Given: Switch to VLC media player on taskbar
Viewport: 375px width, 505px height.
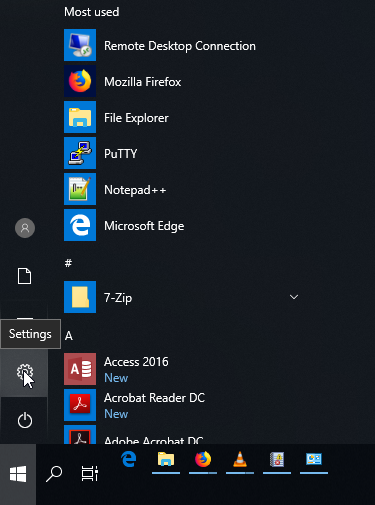Looking at the screenshot, I should (x=240, y=460).
